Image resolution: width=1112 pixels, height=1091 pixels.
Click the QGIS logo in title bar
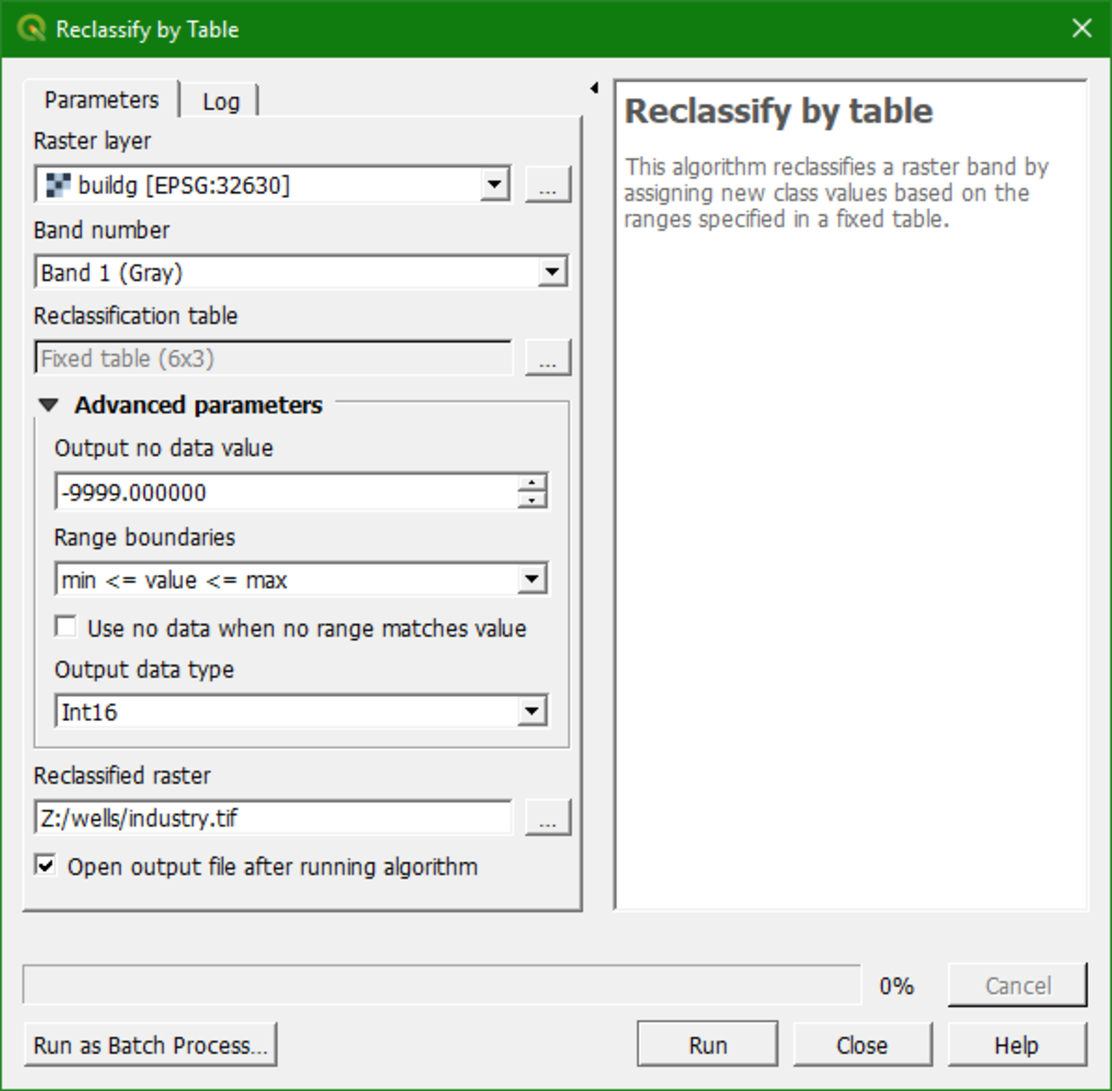[x=31, y=29]
